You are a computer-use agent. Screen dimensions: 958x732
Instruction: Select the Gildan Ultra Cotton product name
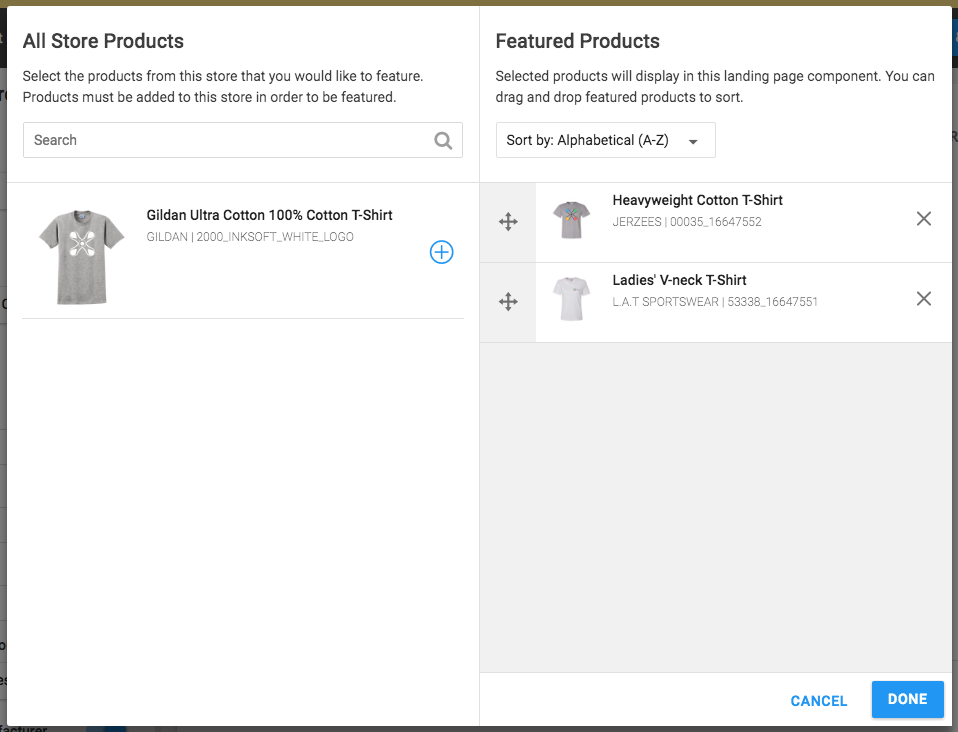269,215
